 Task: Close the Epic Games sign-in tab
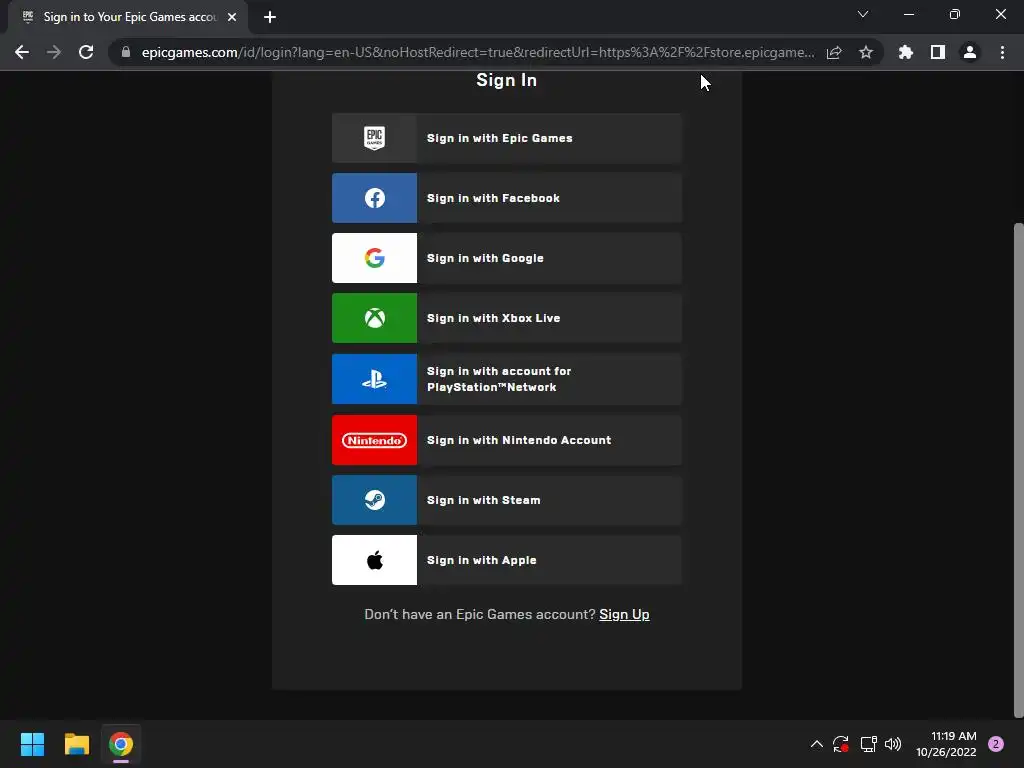coord(232,17)
